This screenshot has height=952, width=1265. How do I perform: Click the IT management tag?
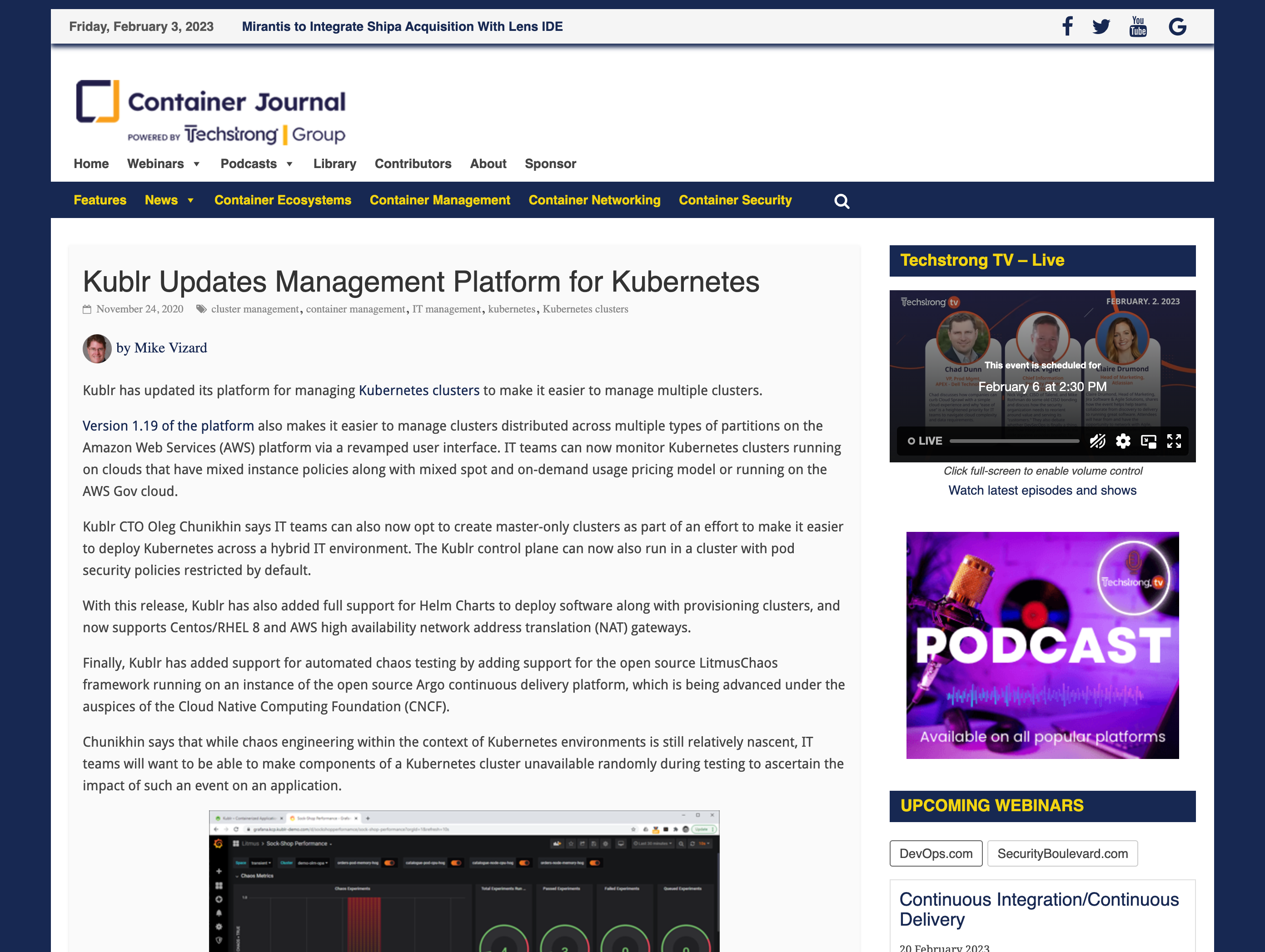[447, 309]
